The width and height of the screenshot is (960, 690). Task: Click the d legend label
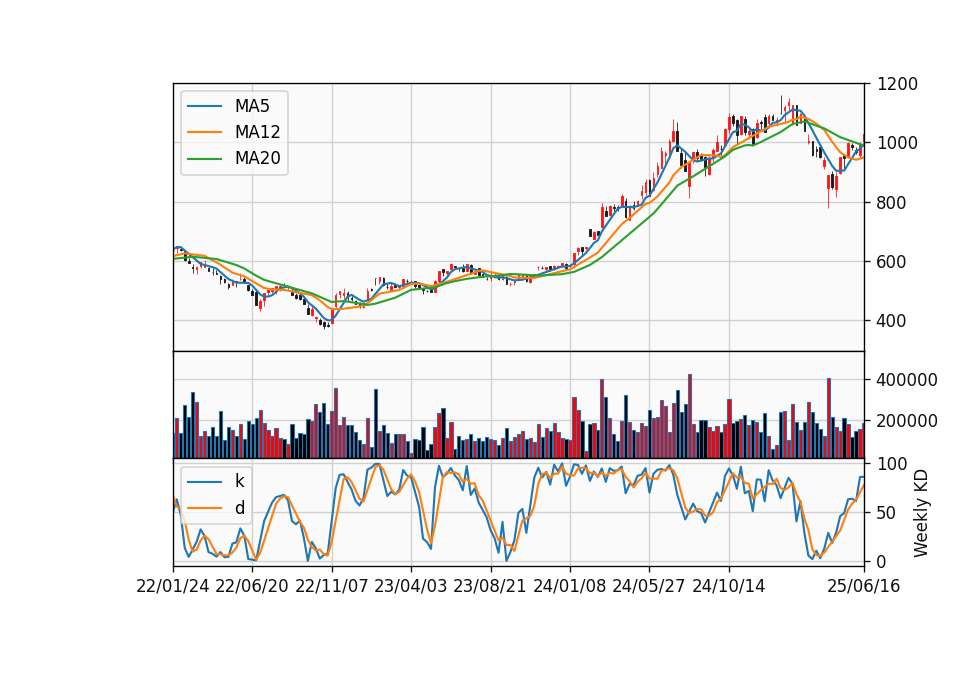pyautogui.click(x=239, y=508)
